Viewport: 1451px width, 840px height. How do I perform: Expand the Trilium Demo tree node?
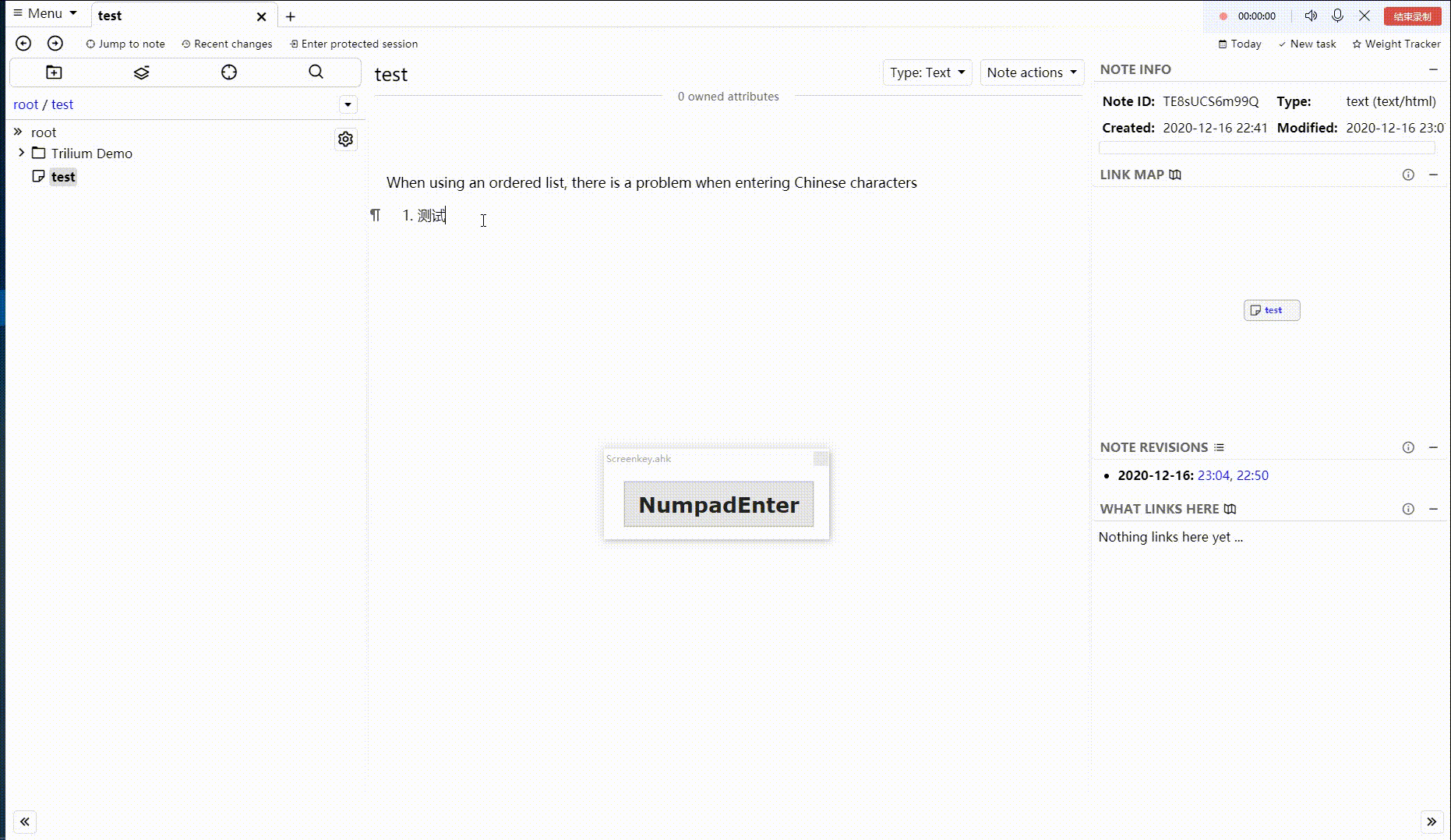click(x=21, y=153)
